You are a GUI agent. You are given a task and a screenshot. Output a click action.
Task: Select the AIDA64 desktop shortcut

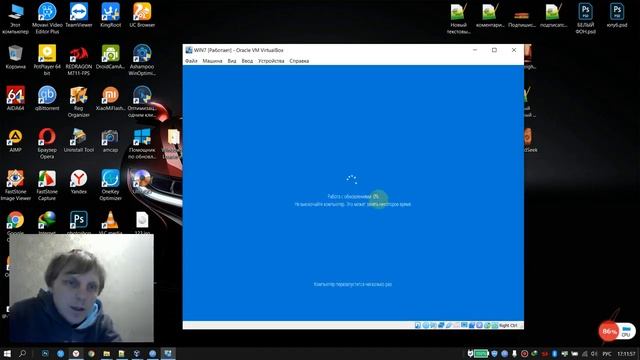16,99
